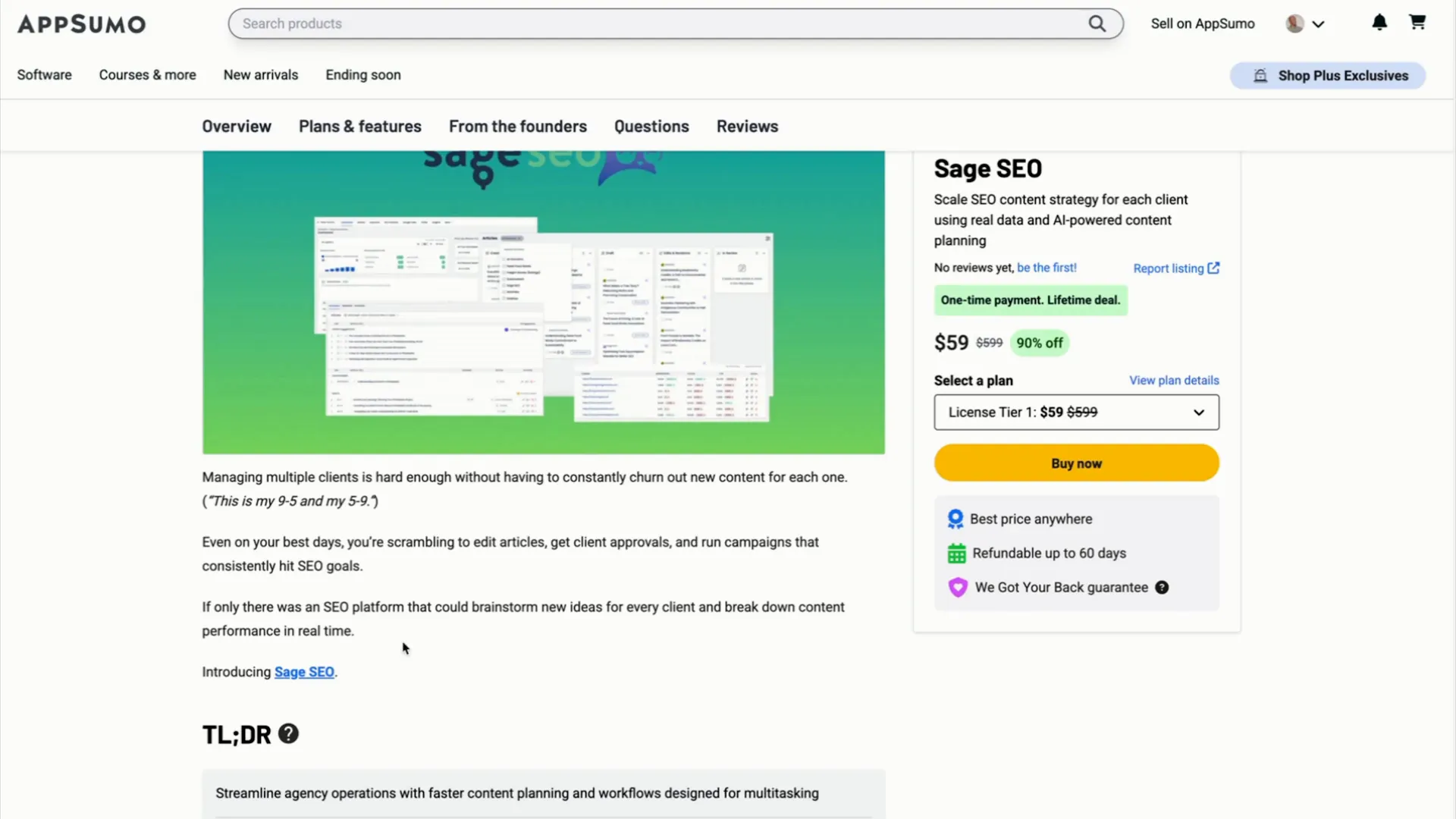
Task: Click 'One-time payment. Lifetime deal.' label
Action: (1030, 300)
